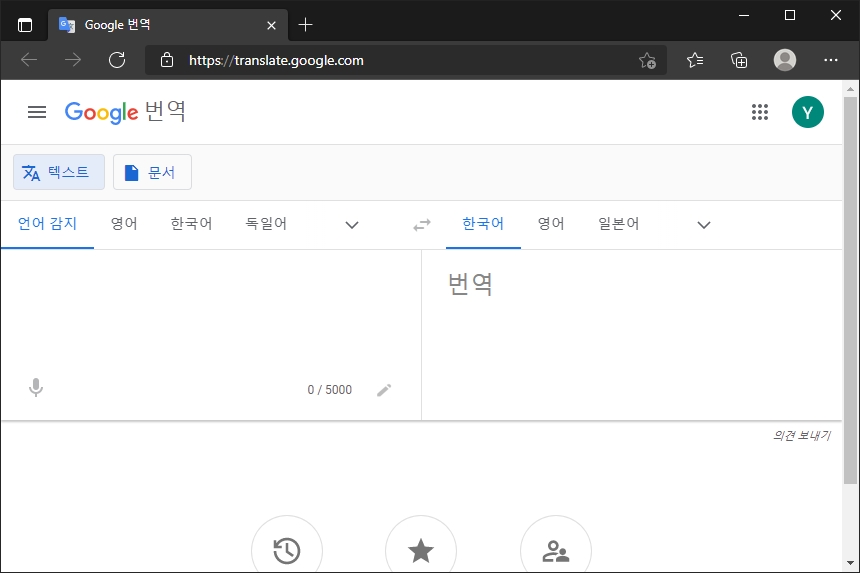Expand the source language list chevron
860x573 pixels.
point(352,225)
